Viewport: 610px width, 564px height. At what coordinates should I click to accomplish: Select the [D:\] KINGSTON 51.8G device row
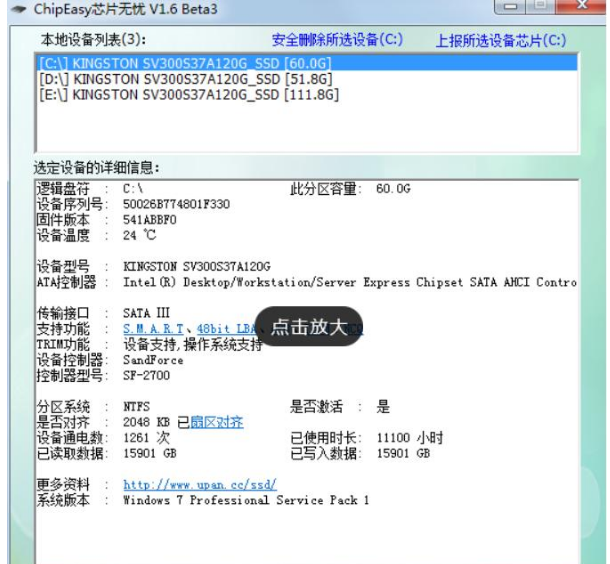click(307, 79)
